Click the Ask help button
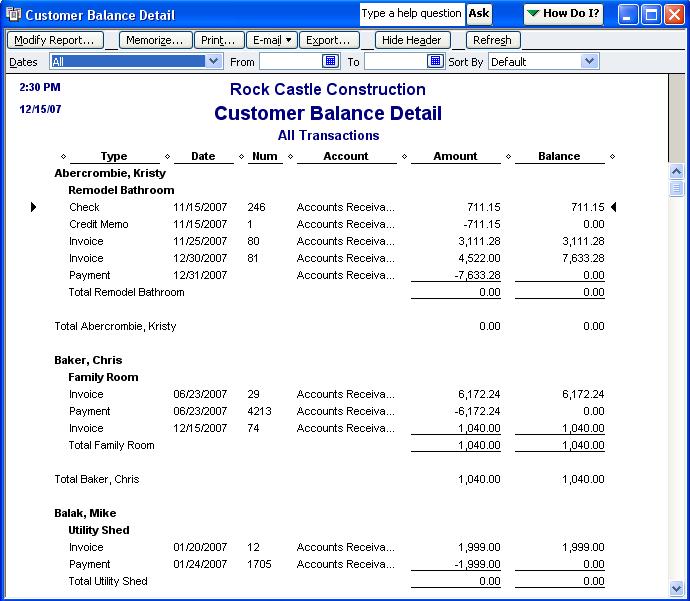The width and height of the screenshot is (690, 601). point(479,14)
